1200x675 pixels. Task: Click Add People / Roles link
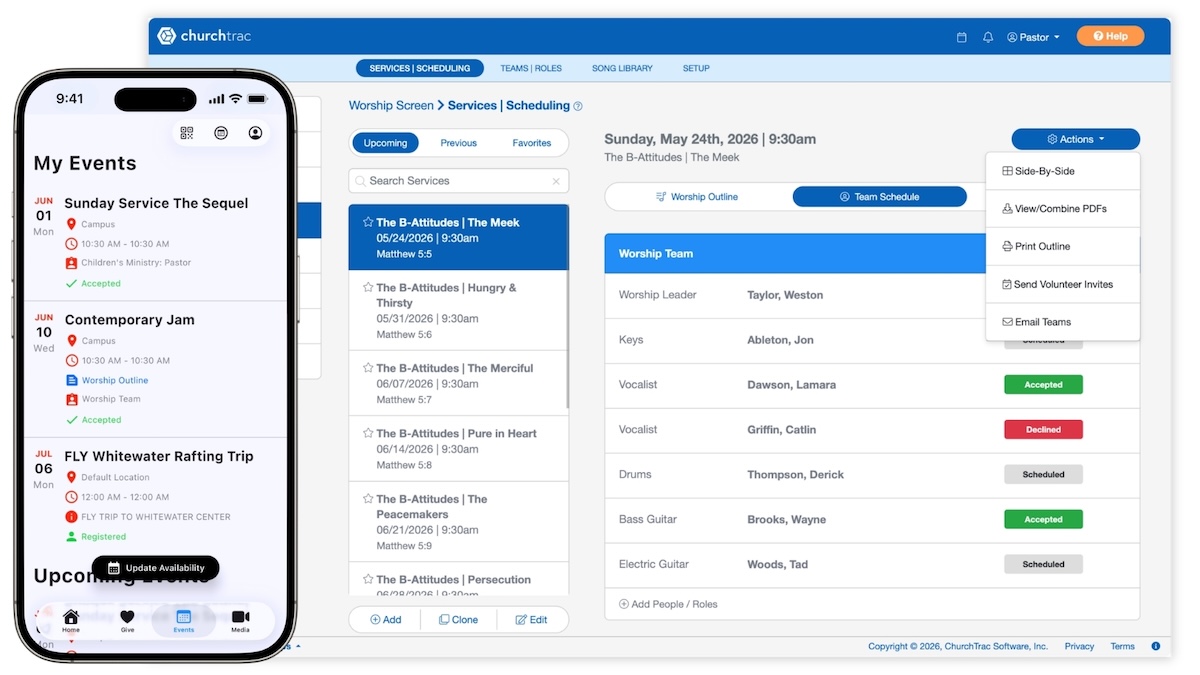[668, 604]
